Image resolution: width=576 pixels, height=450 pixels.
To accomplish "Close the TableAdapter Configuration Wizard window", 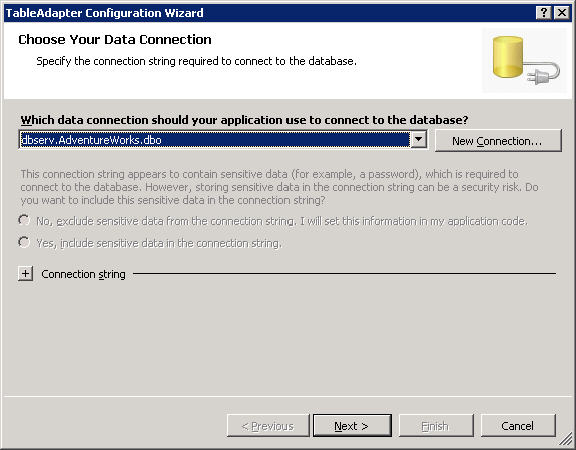I will point(562,13).
